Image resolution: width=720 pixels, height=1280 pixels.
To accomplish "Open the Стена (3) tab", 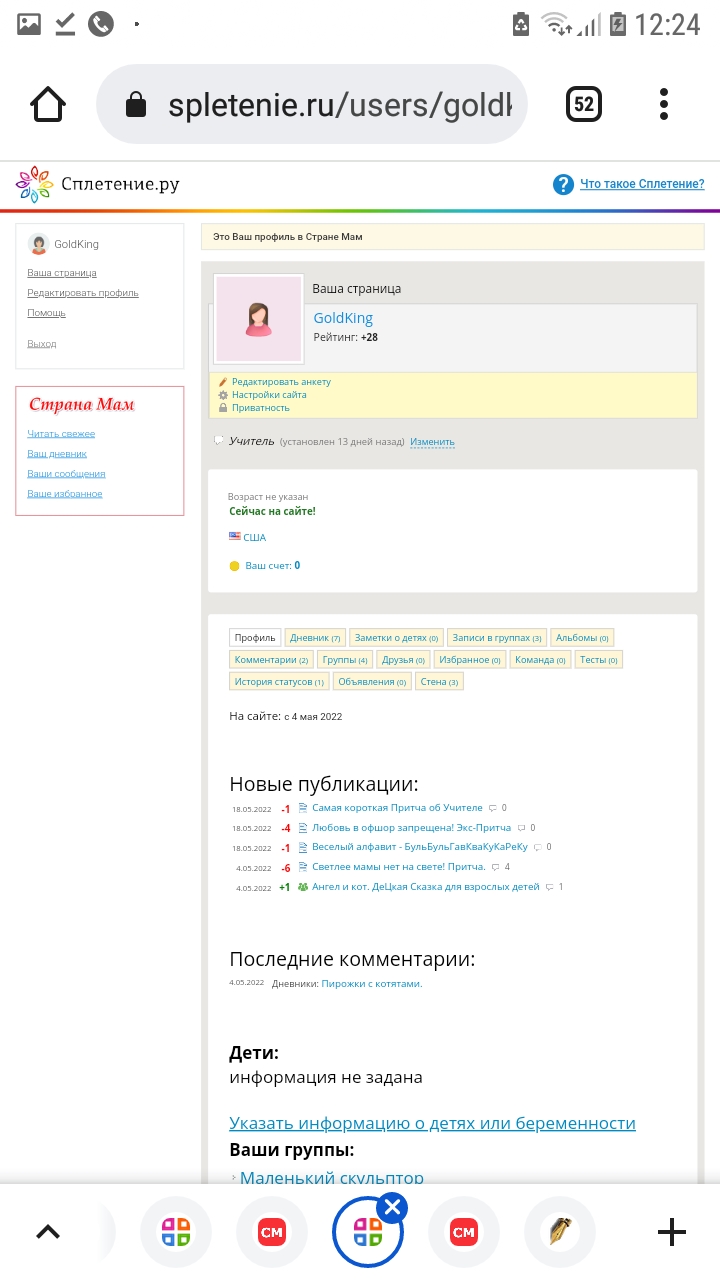I will coord(440,681).
